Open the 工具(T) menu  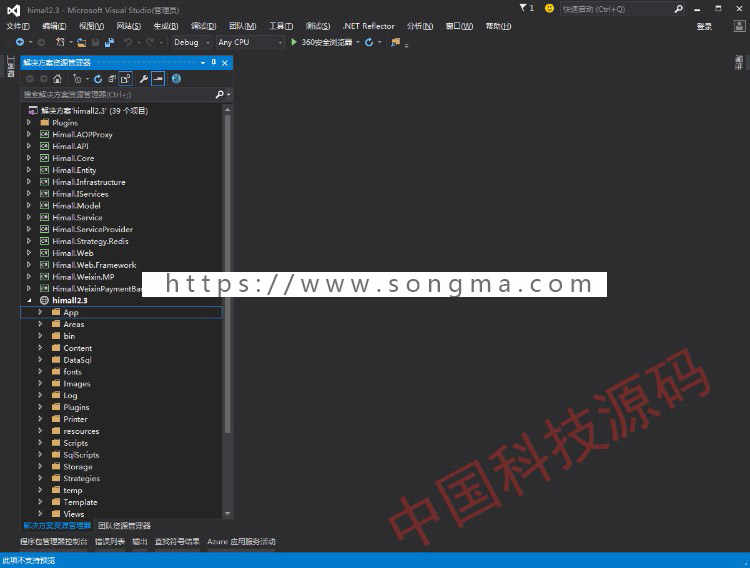click(281, 26)
